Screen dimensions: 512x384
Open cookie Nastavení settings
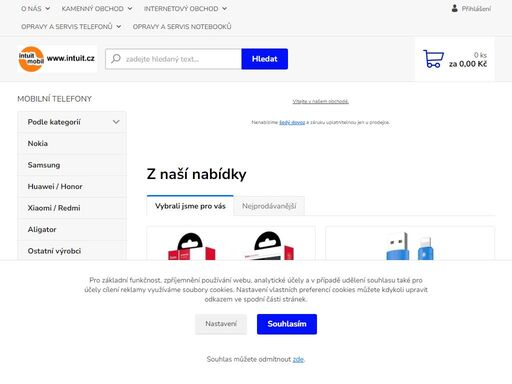[221, 324]
